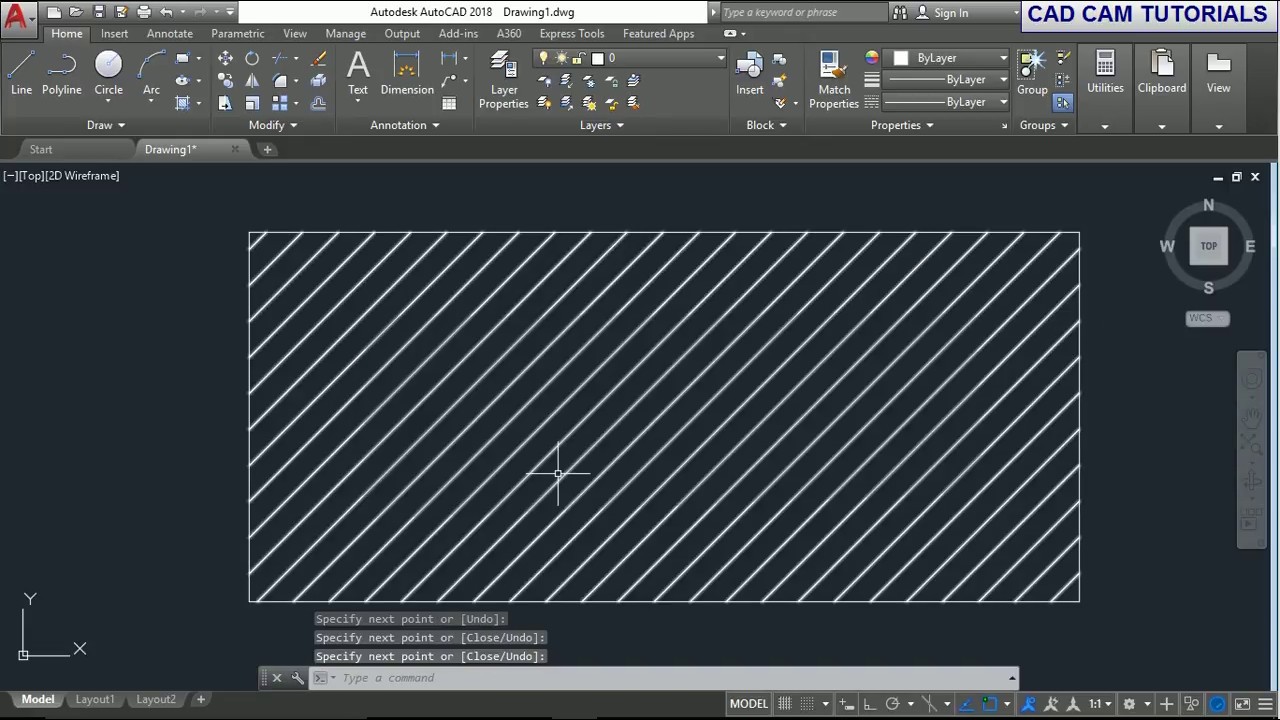This screenshot has height=720, width=1280.
Task: Open the Layer Properties manager
Action: (503, 80)
